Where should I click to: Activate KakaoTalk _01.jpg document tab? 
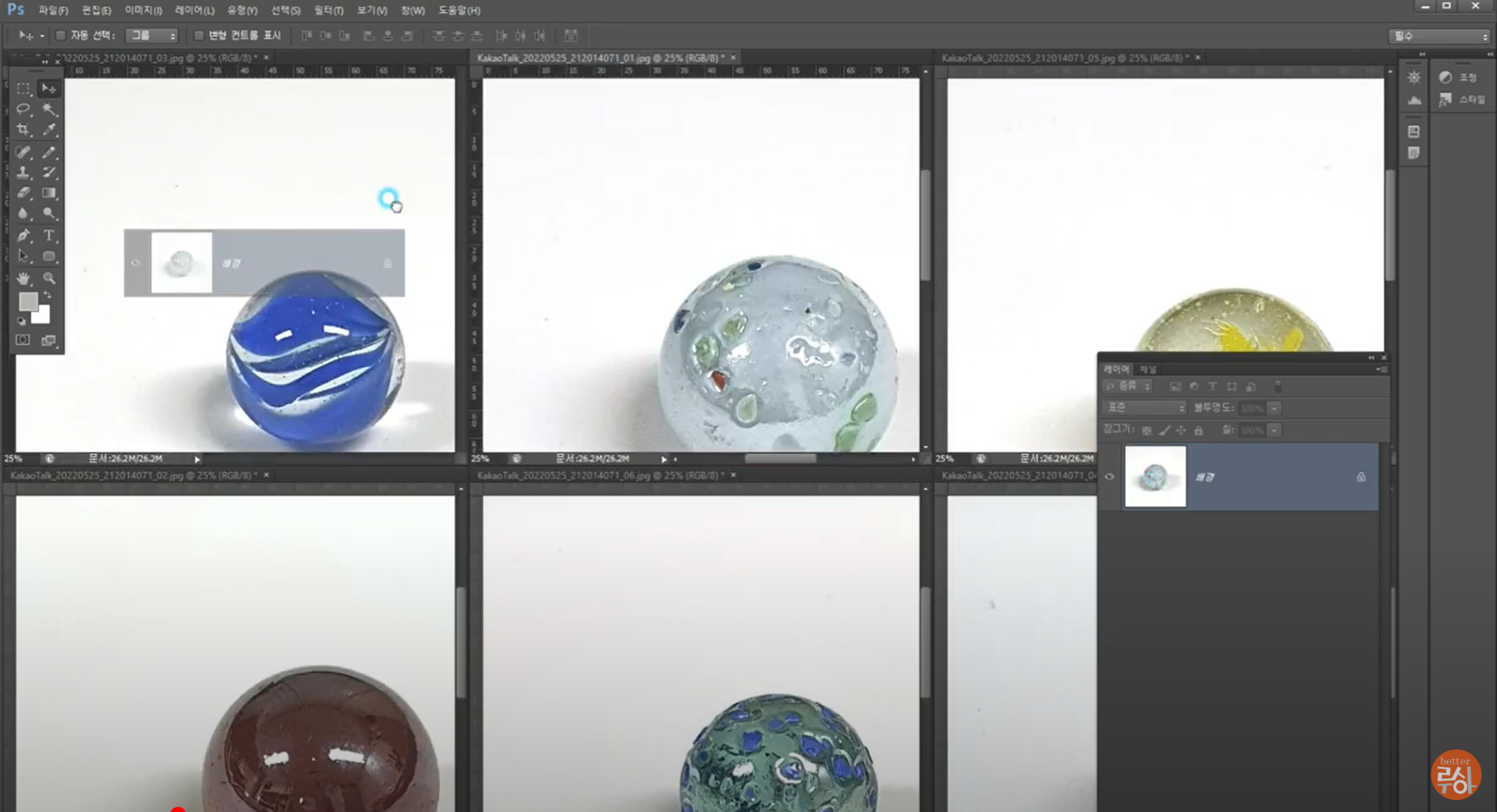(607, 58)
